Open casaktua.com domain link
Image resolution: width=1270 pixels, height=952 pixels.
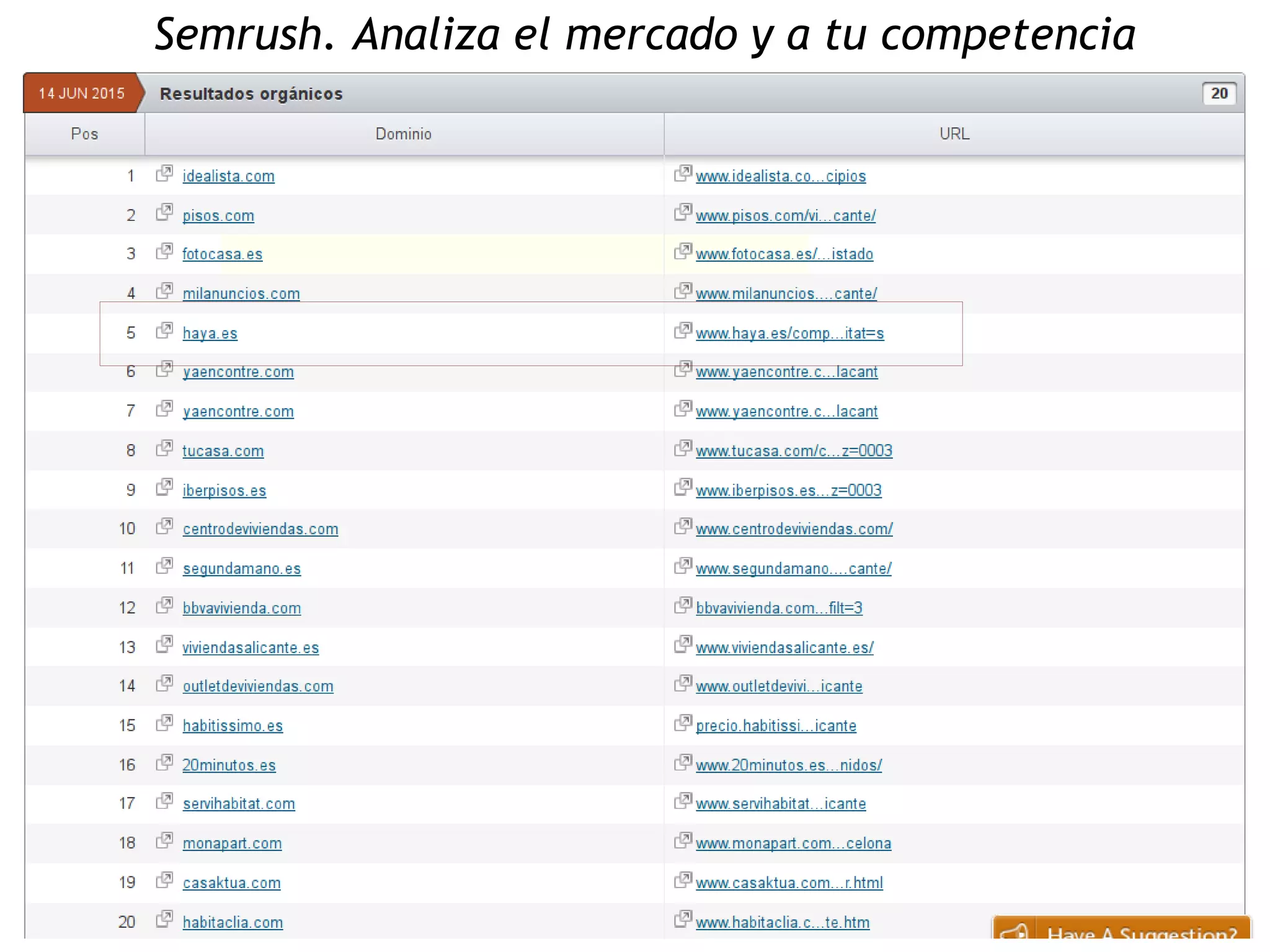[231, 883]
